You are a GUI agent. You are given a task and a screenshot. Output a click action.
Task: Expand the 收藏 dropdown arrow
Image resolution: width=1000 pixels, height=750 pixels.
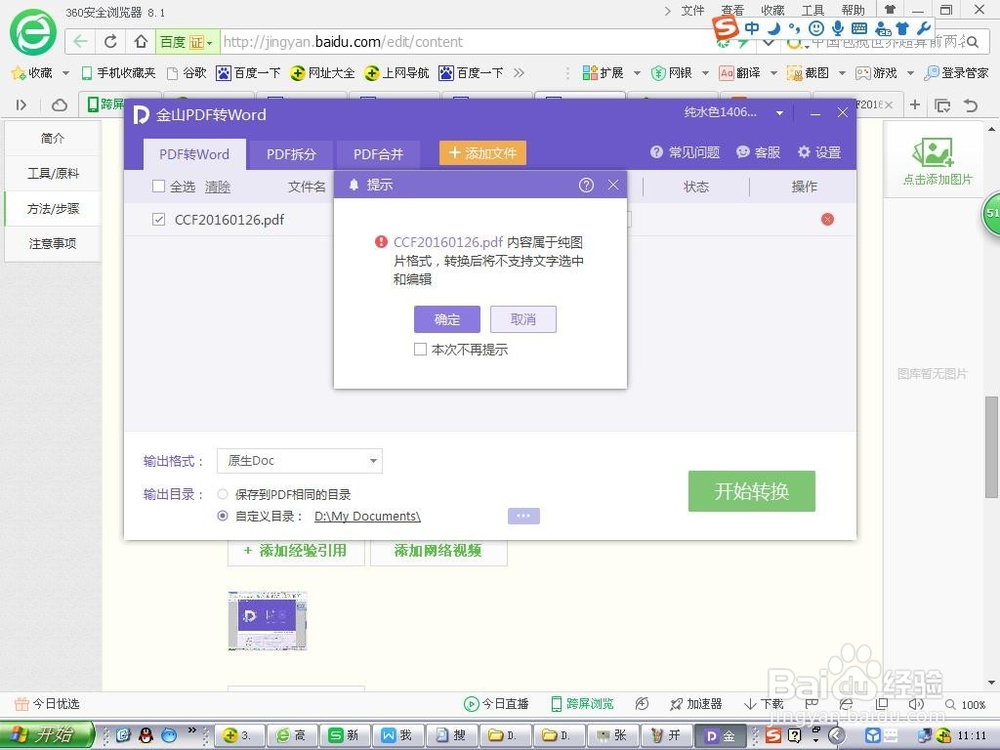pyautogui.click(x=66, y=73)
